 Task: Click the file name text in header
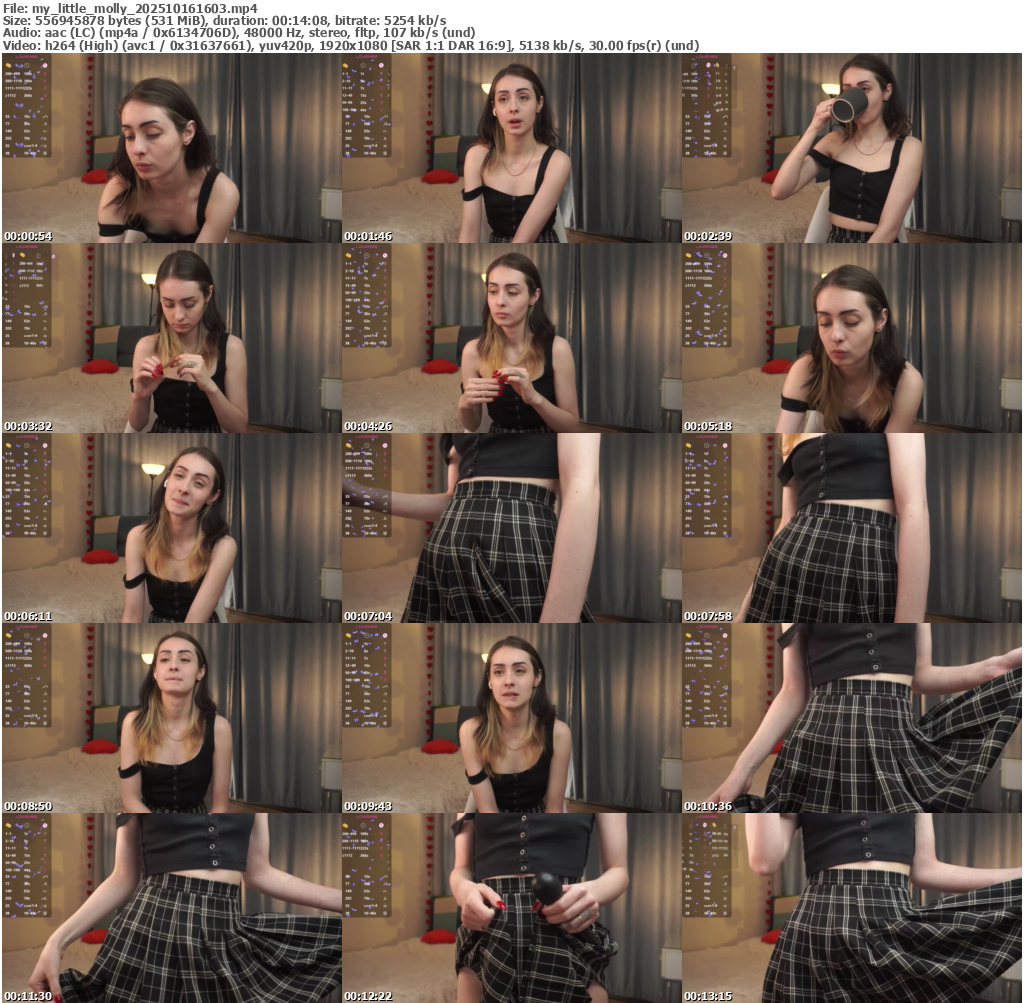pos(130,8)
